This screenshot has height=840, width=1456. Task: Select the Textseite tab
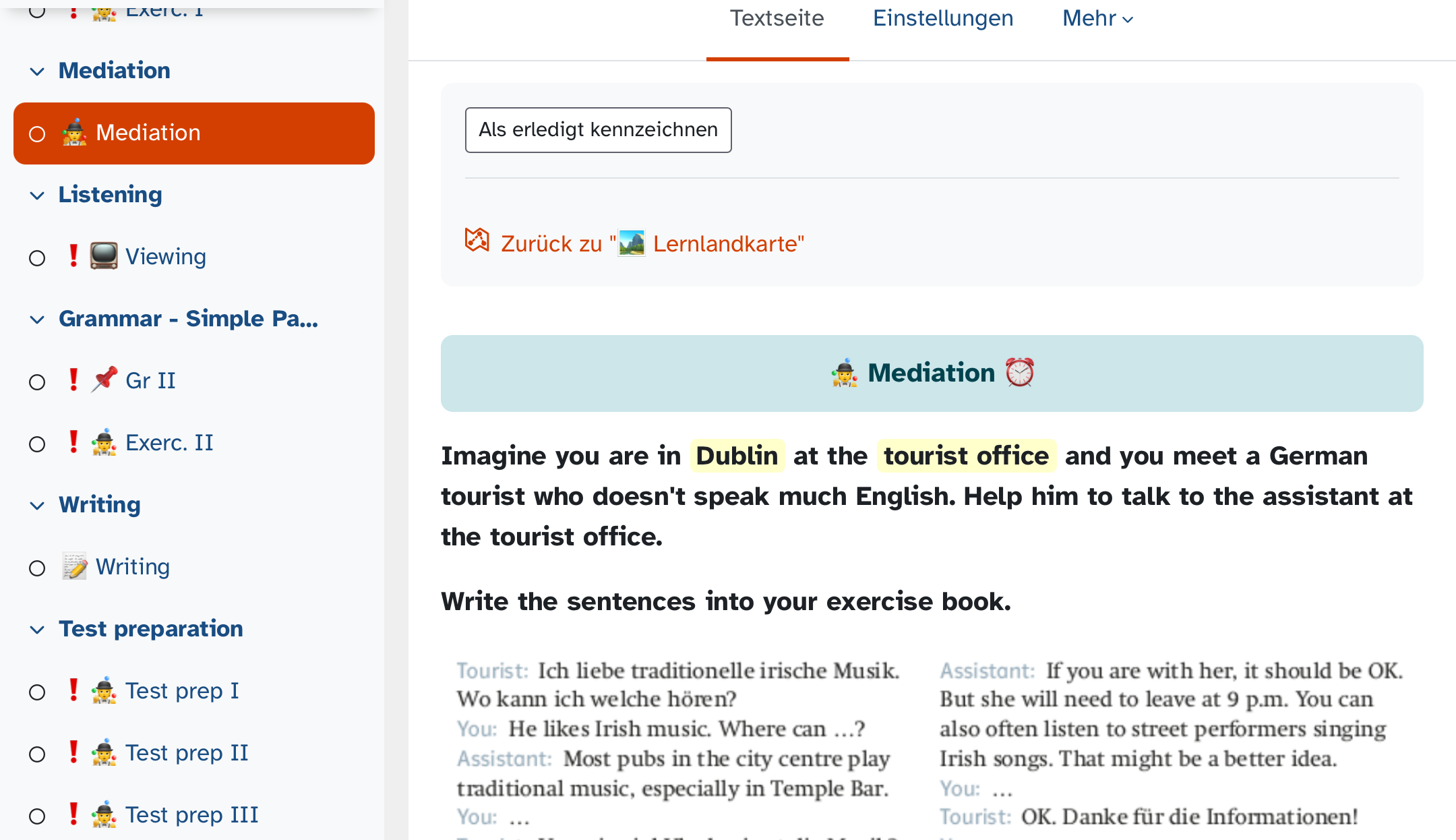coord(777,18)
